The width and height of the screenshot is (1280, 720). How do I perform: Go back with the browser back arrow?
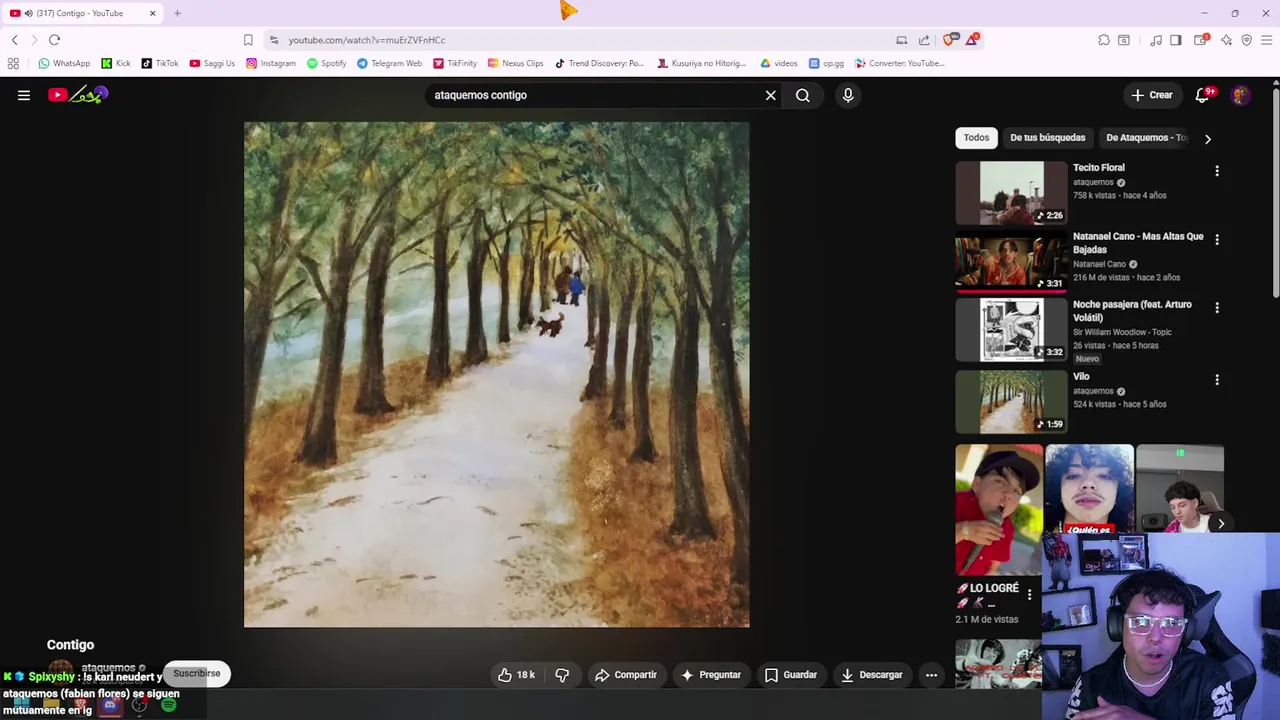click(15, 40)
